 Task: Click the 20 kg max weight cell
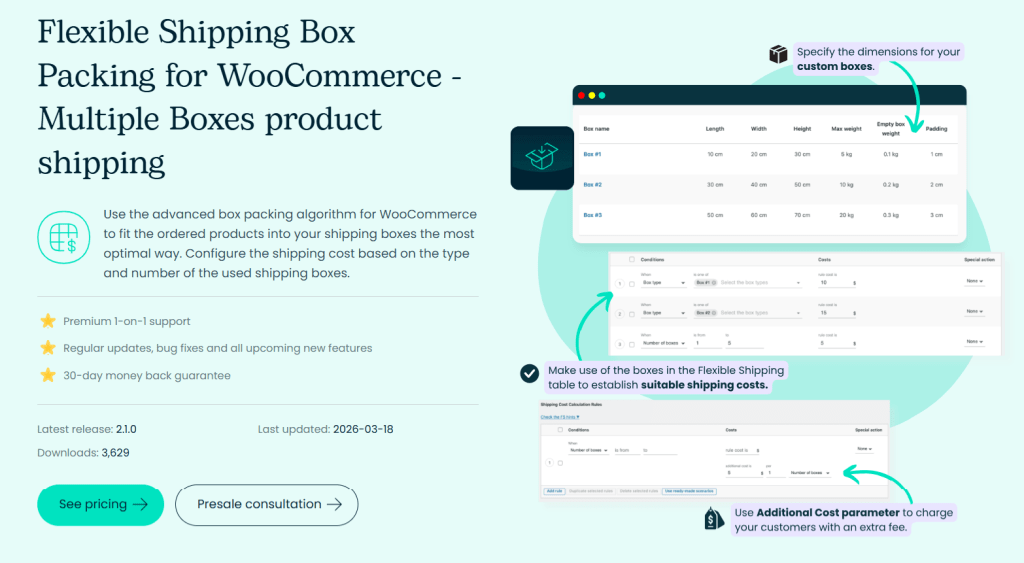pos(846,215)
